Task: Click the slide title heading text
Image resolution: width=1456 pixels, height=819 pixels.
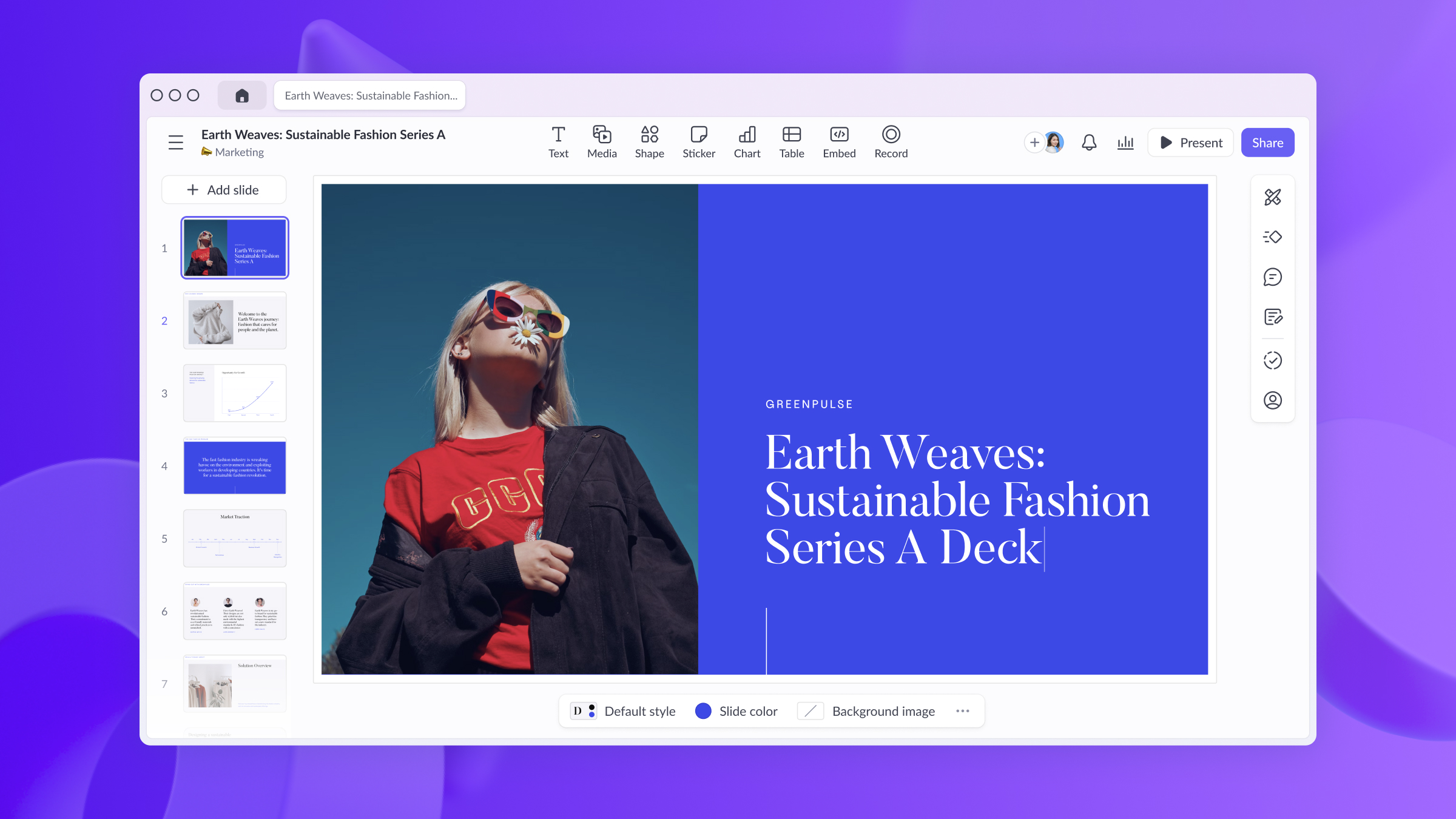Action: point(957,500)
